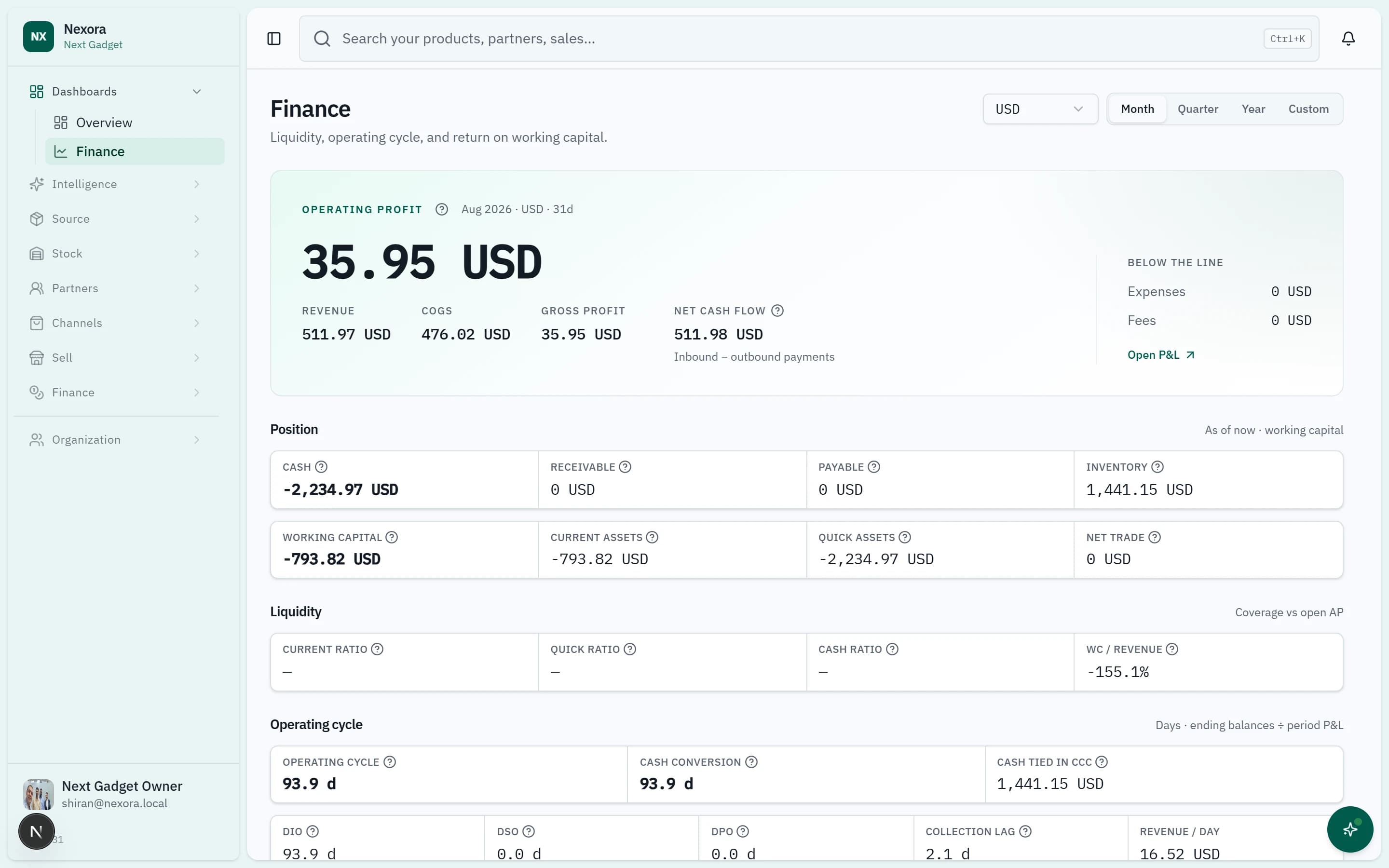1389x868 pixels.
Task: Open the Next Gadget Owner profile
Action: (123, 795)
